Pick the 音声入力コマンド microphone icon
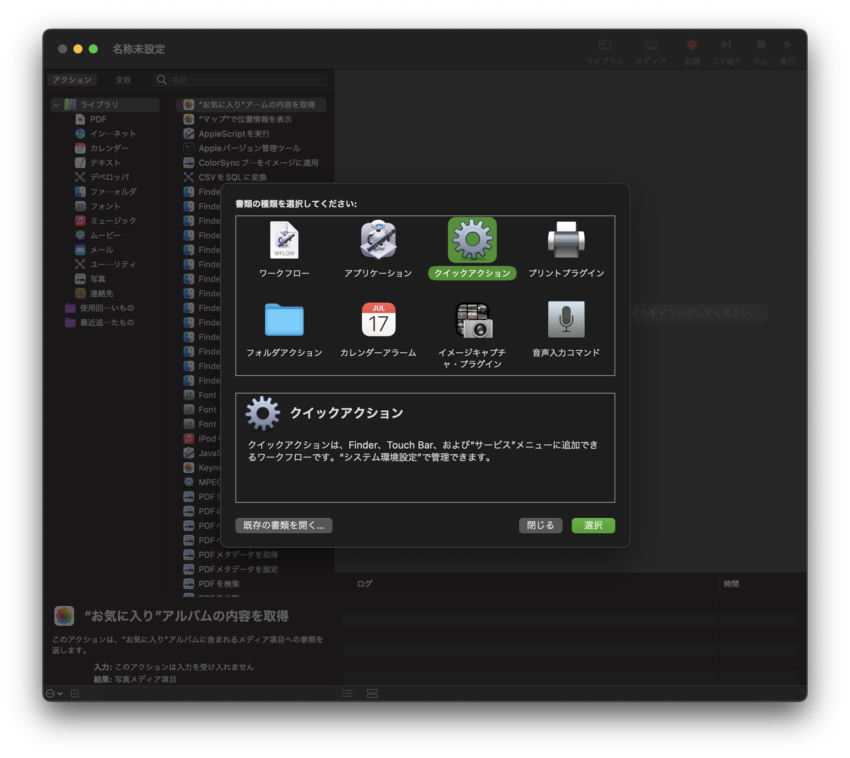The image size is (850, 758). 566,320
